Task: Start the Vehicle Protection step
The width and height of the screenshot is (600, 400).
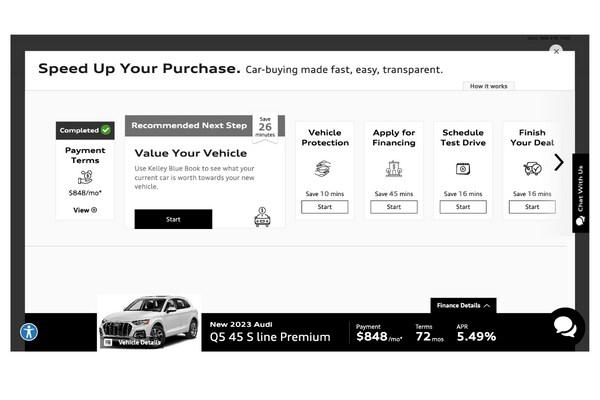Action: coord(324,207)
